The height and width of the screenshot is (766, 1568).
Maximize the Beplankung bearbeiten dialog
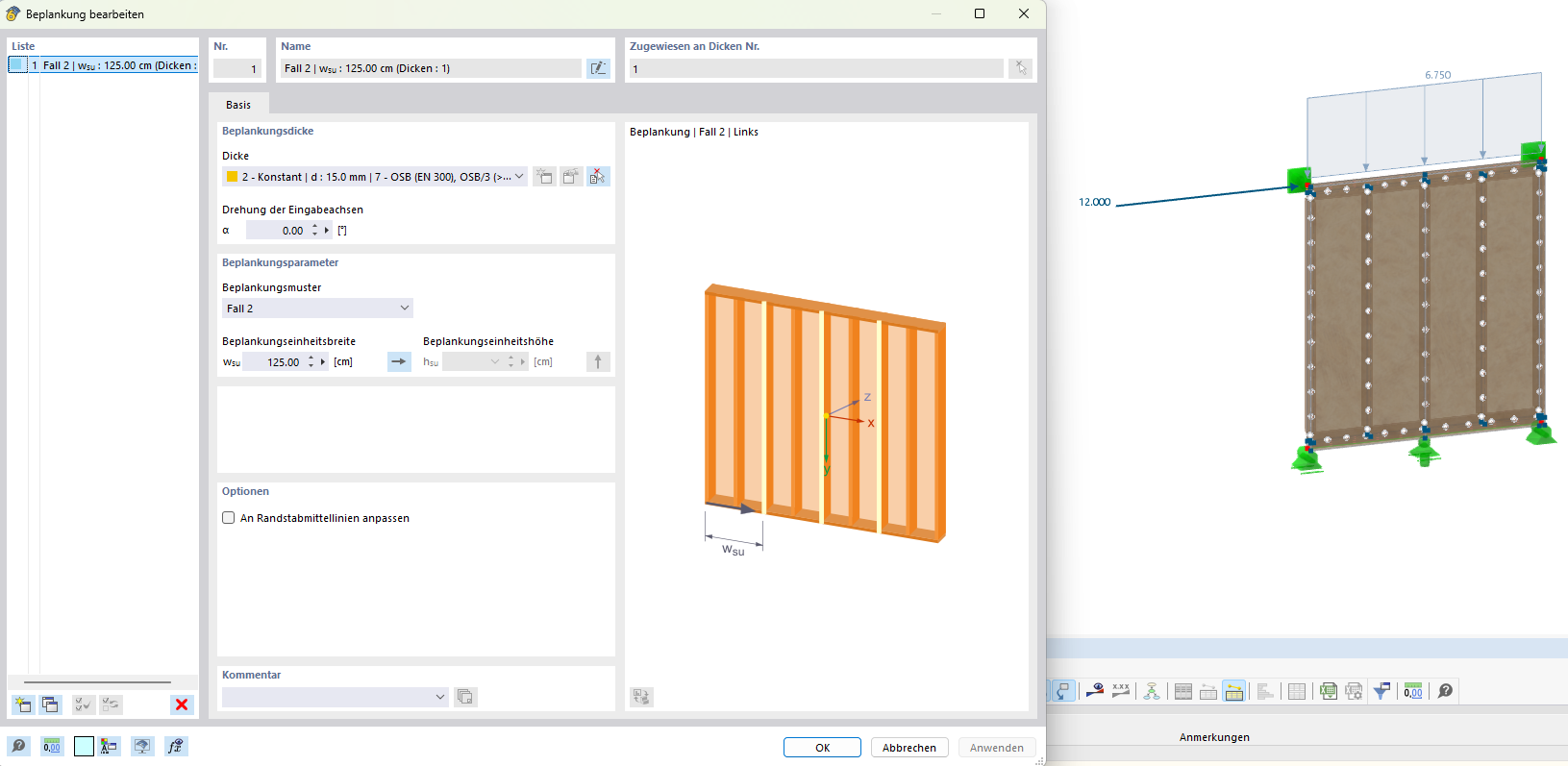(980, 13)
